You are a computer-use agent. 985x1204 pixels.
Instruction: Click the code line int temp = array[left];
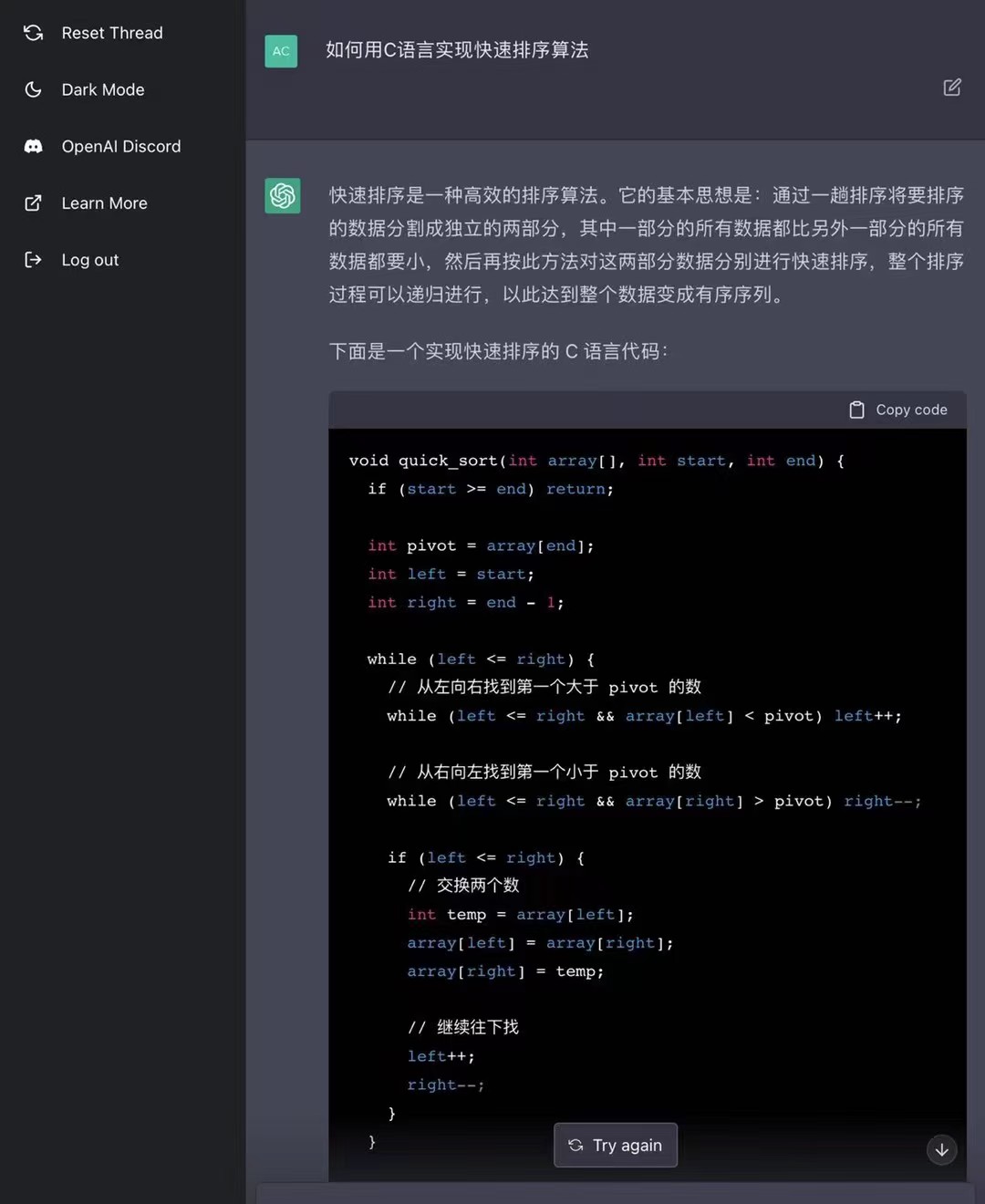point(520,914)
